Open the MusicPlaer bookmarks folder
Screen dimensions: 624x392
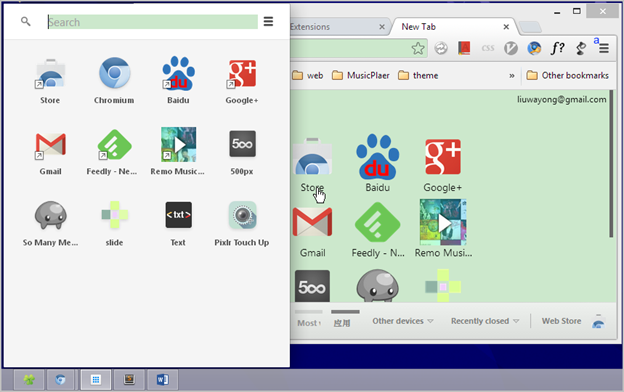(361, 76)
